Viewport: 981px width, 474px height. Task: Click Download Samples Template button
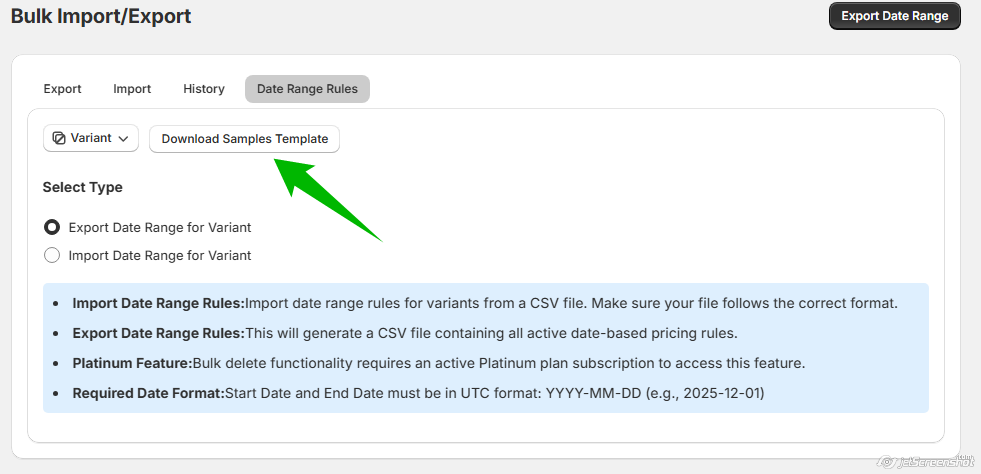[245, 139]
